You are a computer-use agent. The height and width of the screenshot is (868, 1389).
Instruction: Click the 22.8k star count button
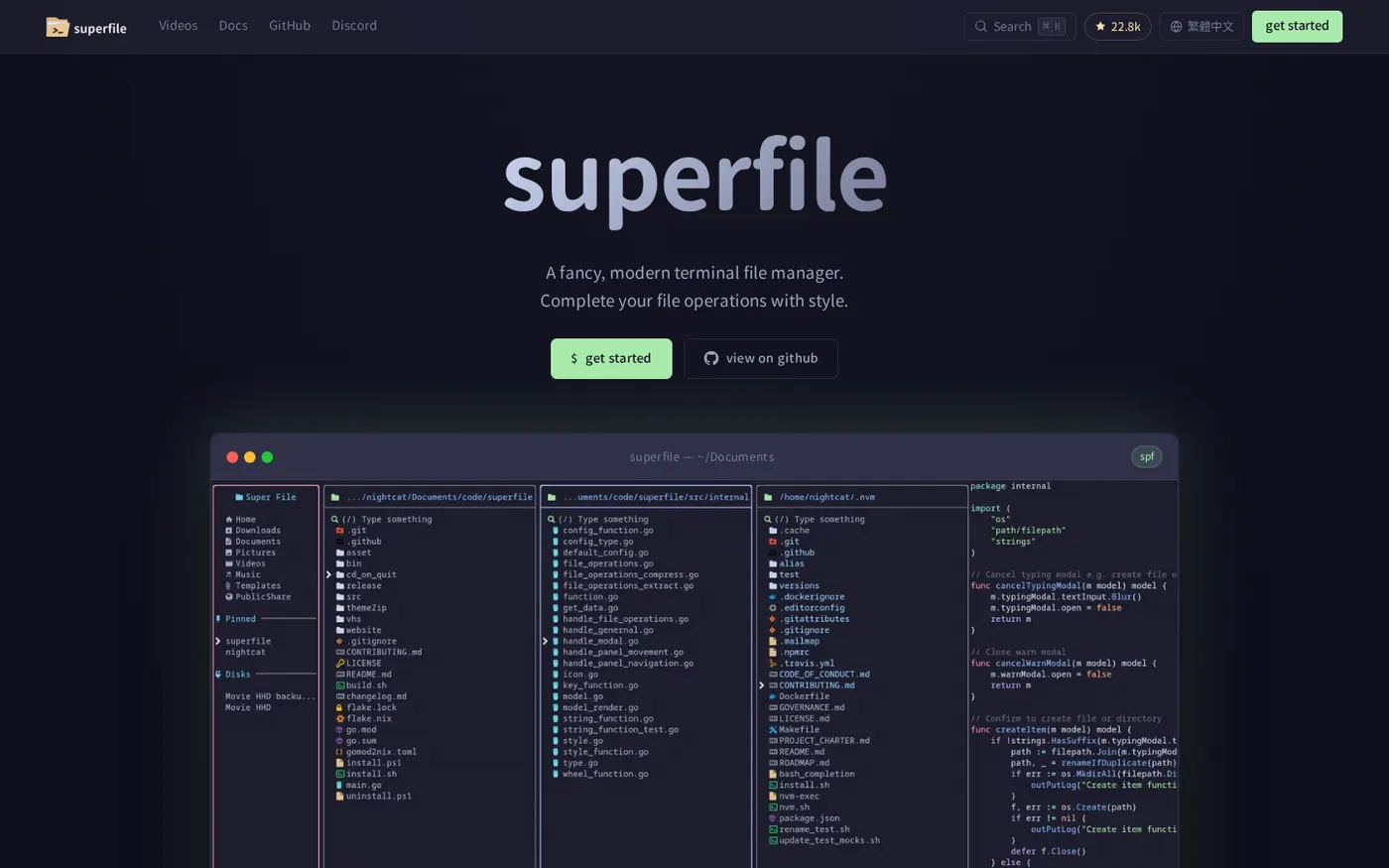[x=1117, y=27]
